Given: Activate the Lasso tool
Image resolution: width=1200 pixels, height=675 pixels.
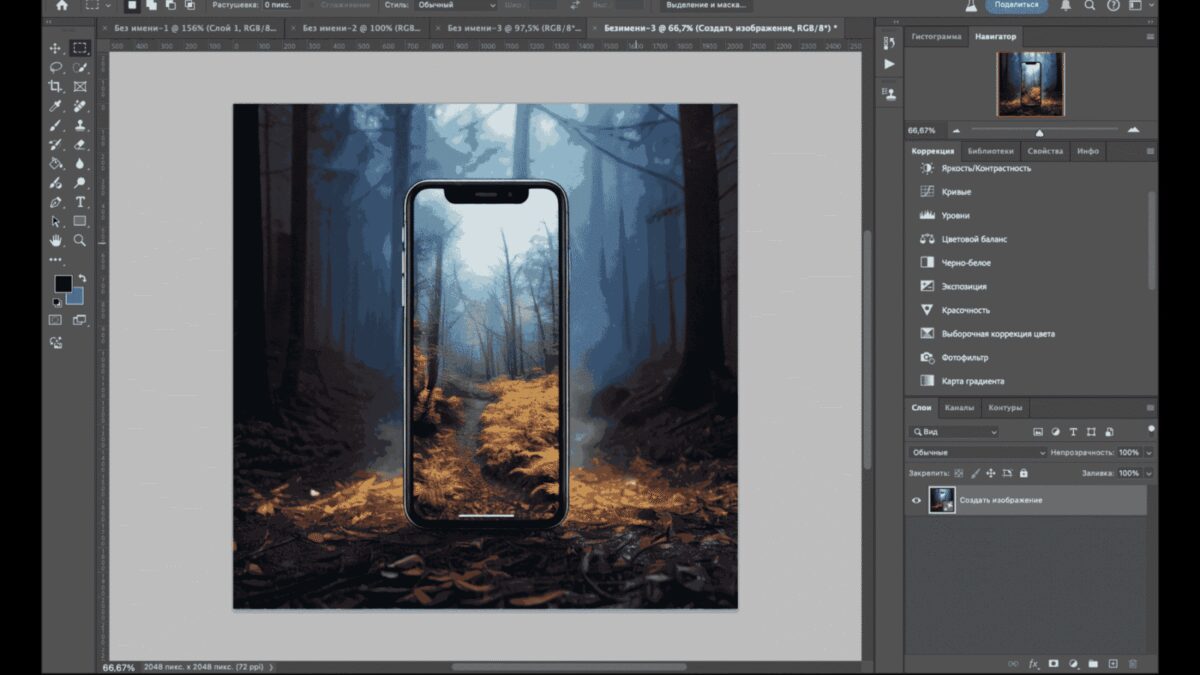Looking at the screenshot, I should pyautogui.click(x=55, y=68).
